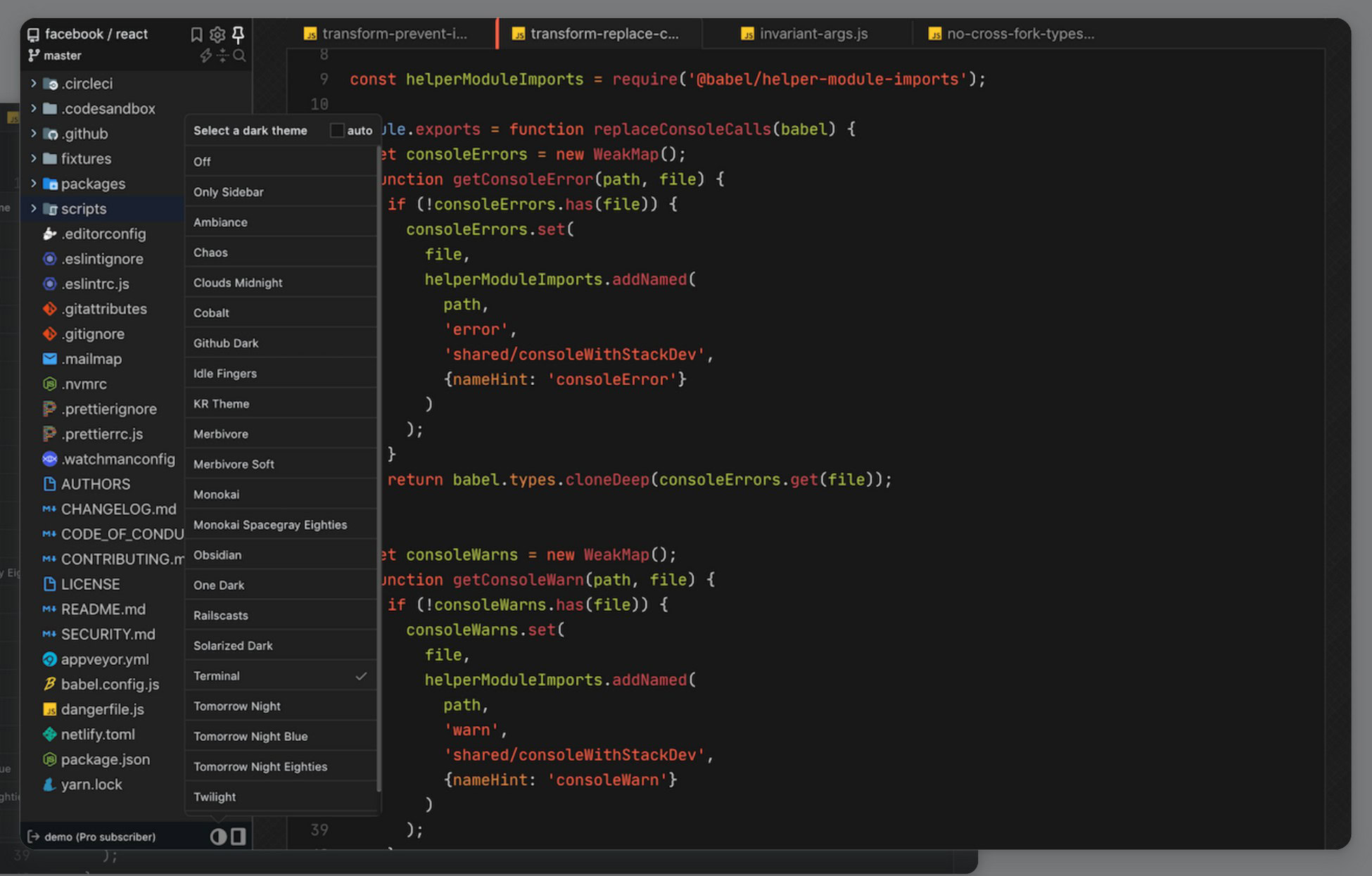
Task: Click the theme list scrollbar
Action: (x=379, y=468)
